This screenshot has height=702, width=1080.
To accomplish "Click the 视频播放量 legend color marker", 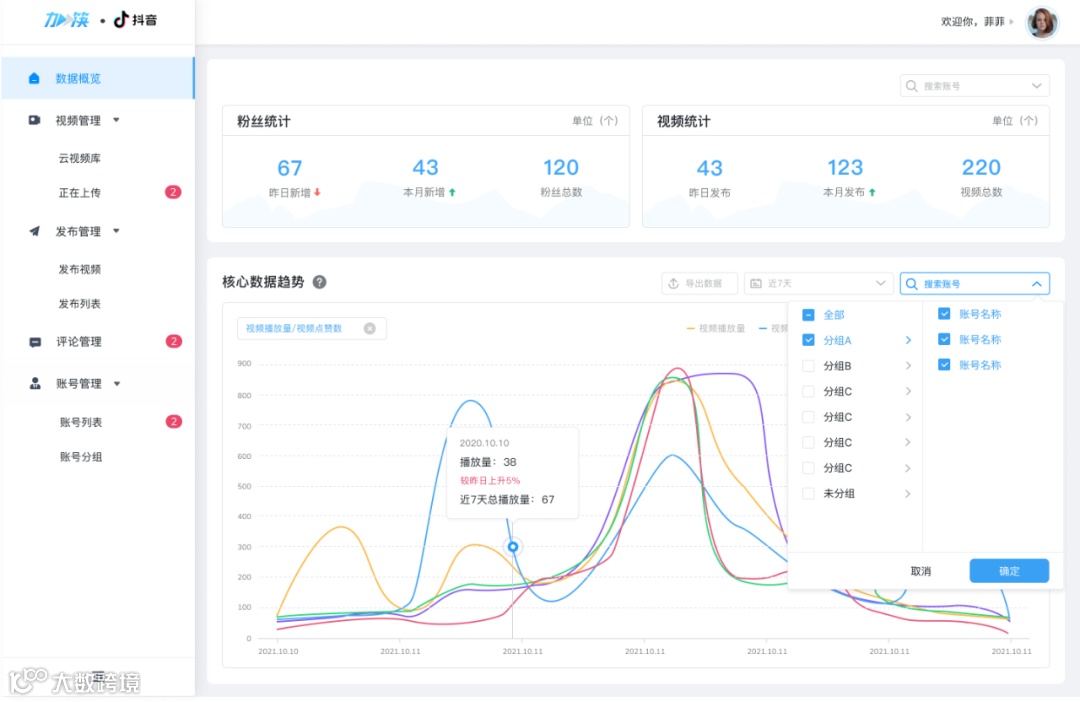I will tap(690, 326).
